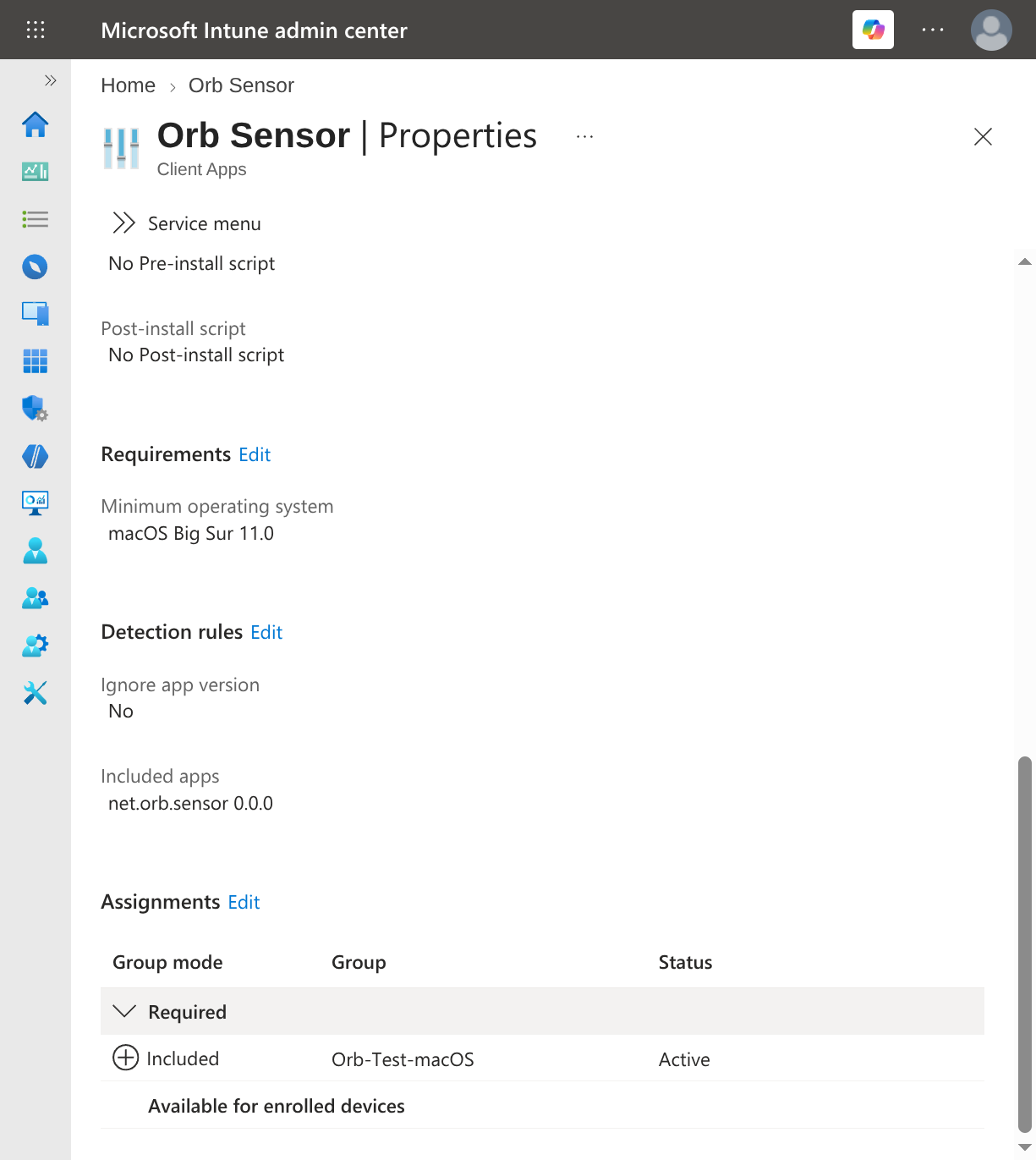Go to Home in sidebar
Image resolution: width=1036 pixels, height=1160 pixels.
[x=36, y=125]
